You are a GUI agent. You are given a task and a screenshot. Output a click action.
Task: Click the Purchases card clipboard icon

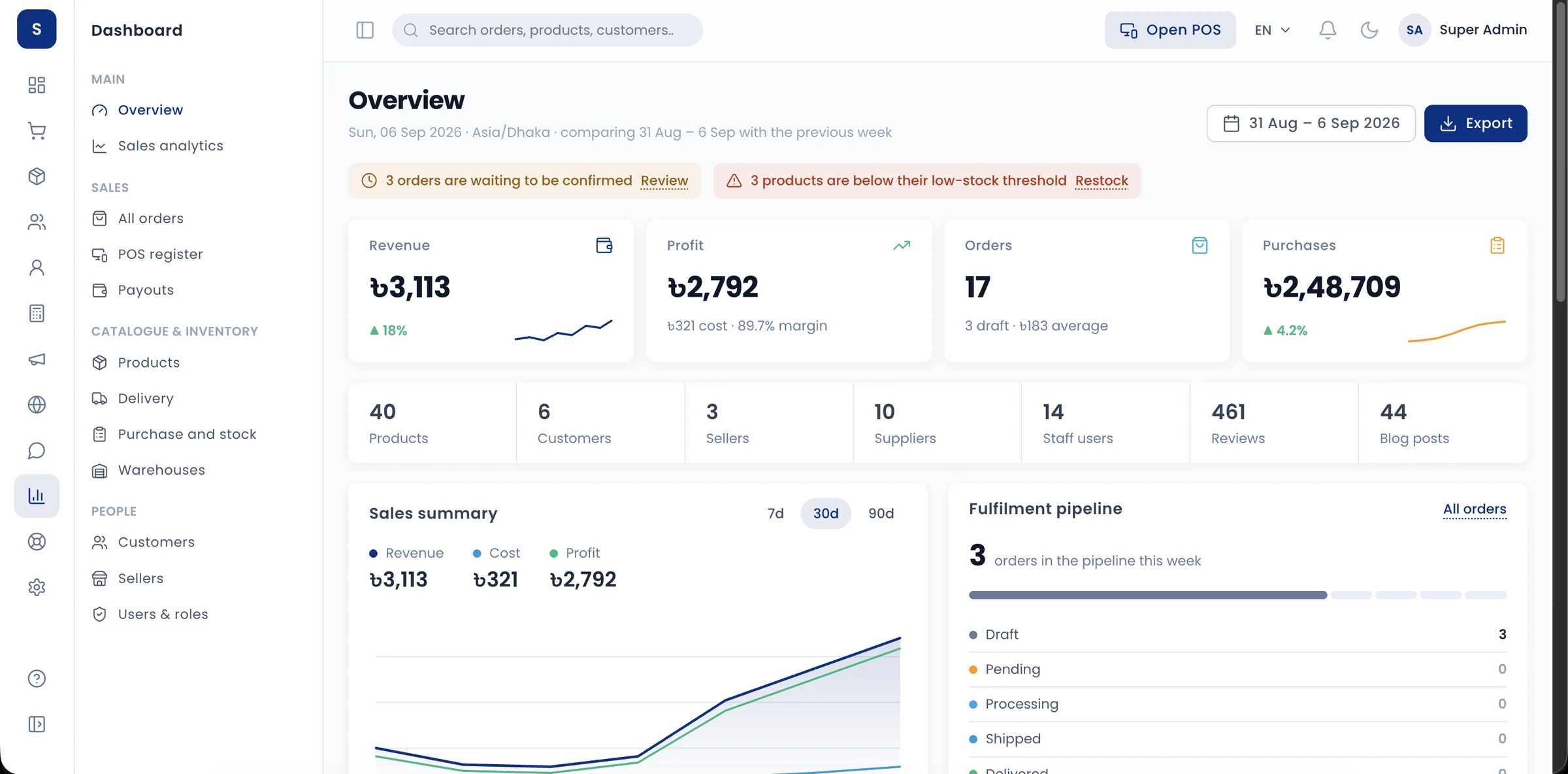1497,245
